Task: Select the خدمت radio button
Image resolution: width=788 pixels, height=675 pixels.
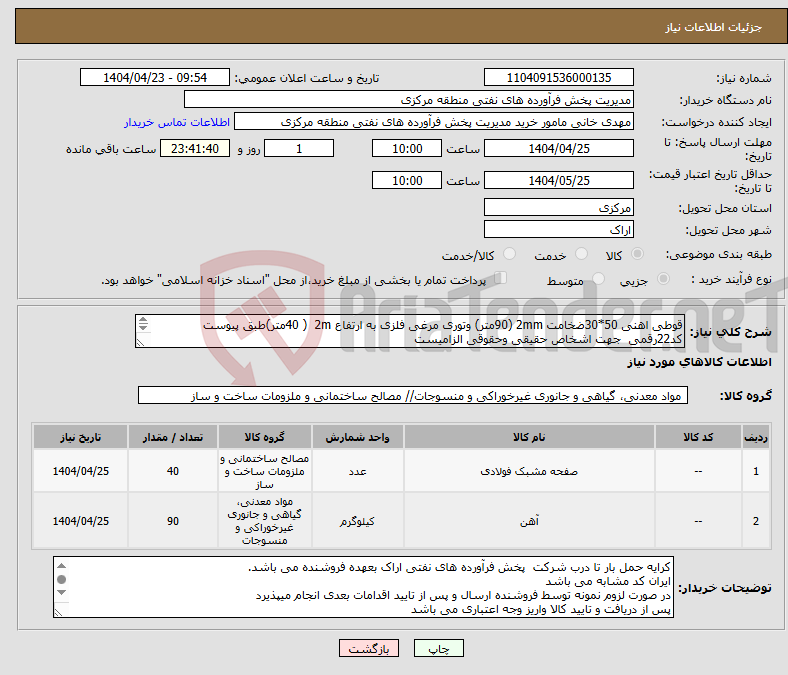Action: 581,254
